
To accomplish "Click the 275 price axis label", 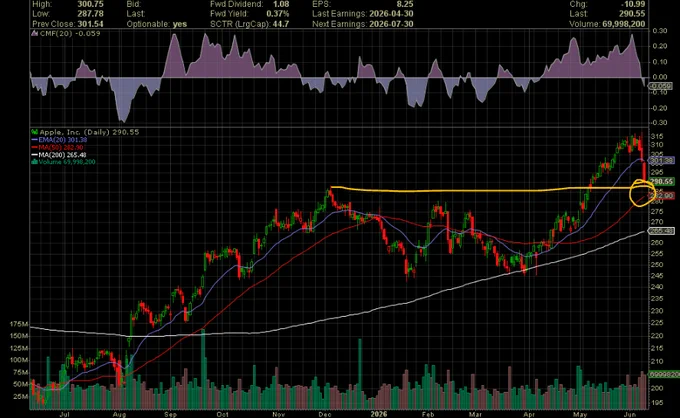I will tap(656, 212).
